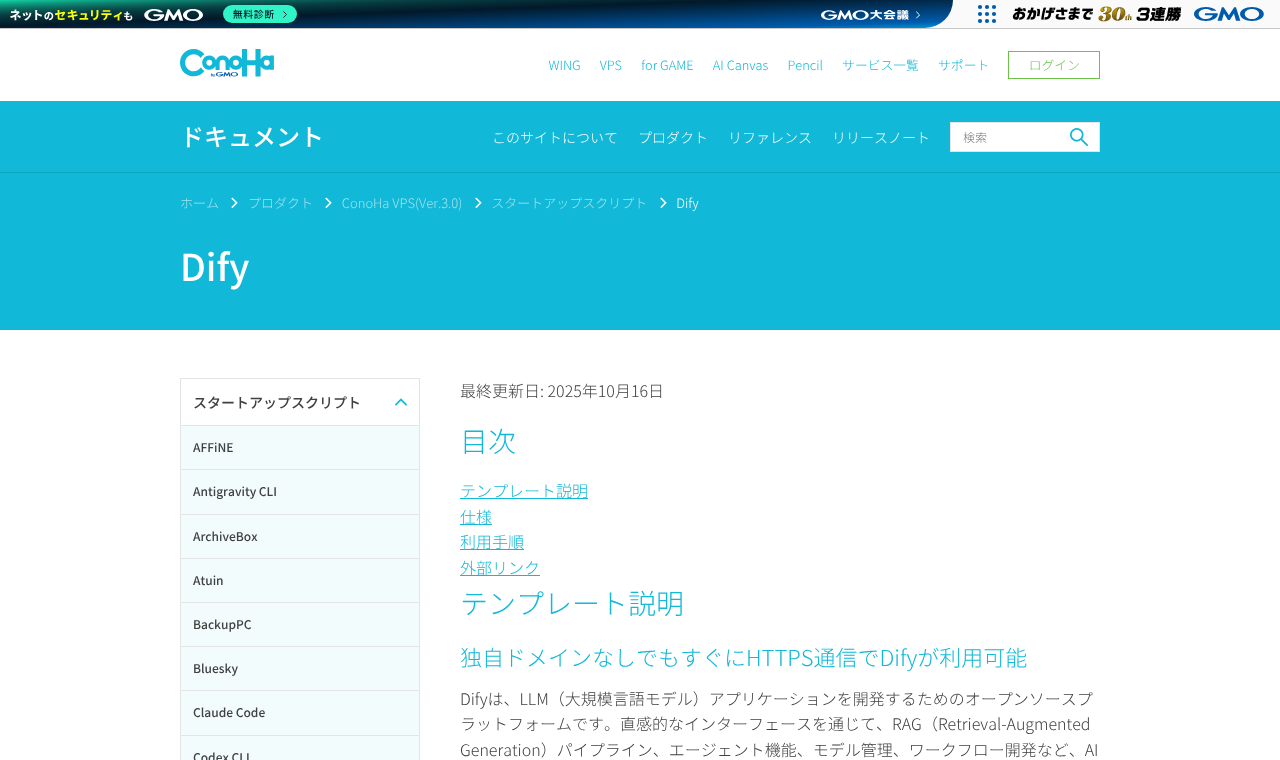Click the search magnifier icon

pyautogui.click(x=1079, y=137)
